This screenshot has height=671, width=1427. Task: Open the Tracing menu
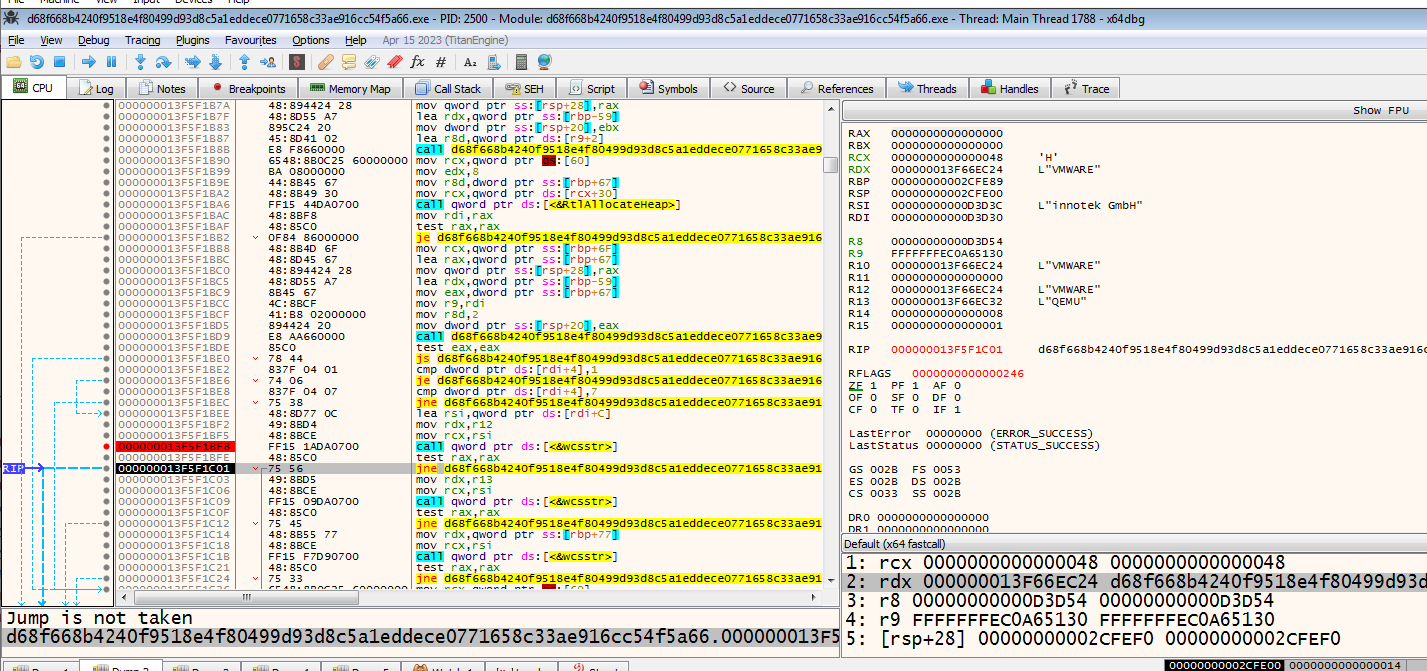point(143,40)
